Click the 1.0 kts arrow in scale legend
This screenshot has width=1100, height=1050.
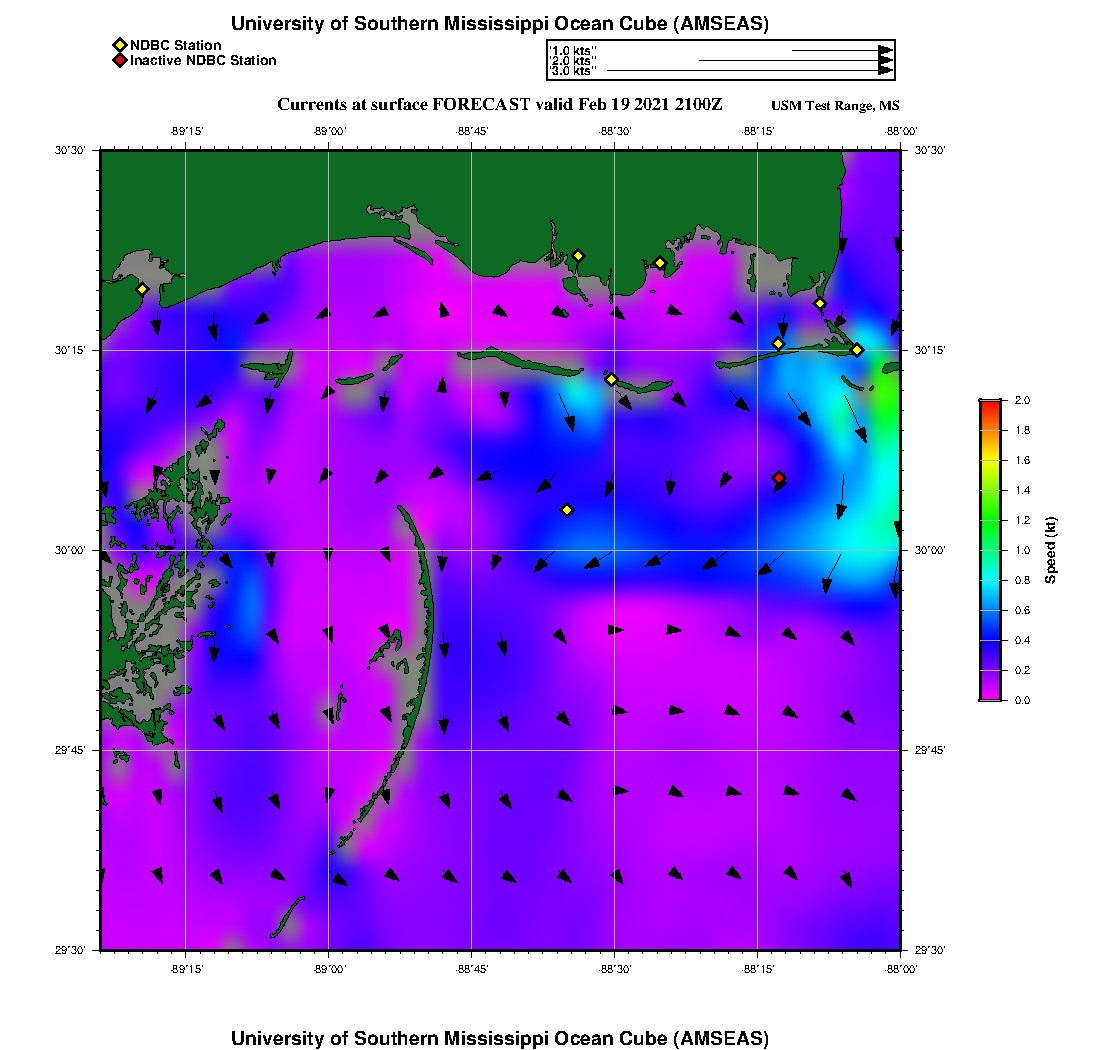click(x=842, y=49)
